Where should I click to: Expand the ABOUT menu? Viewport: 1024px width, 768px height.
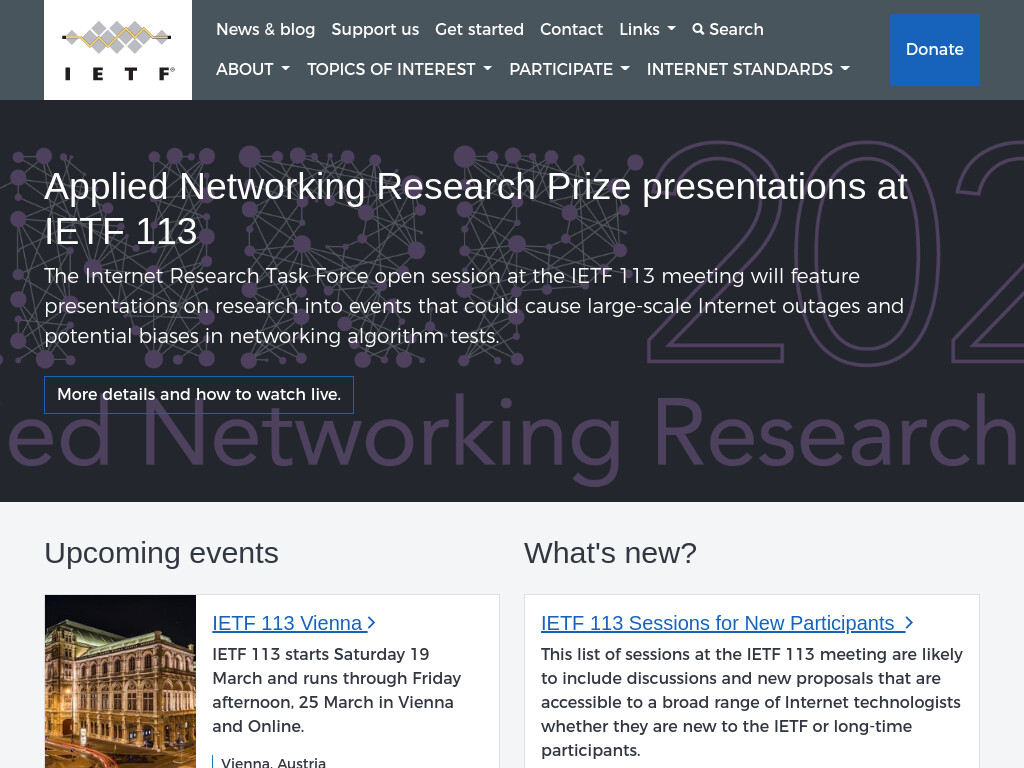coord(253,69)
